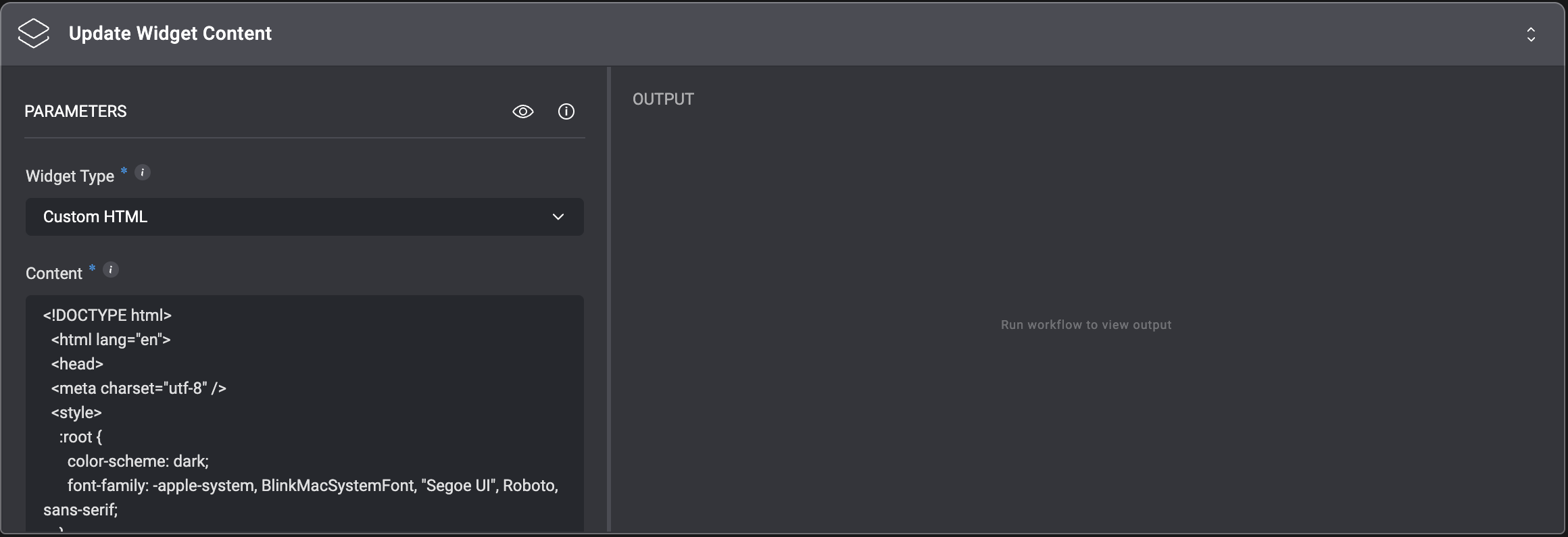Click inside the Content HTML code field

coord(305,413)
